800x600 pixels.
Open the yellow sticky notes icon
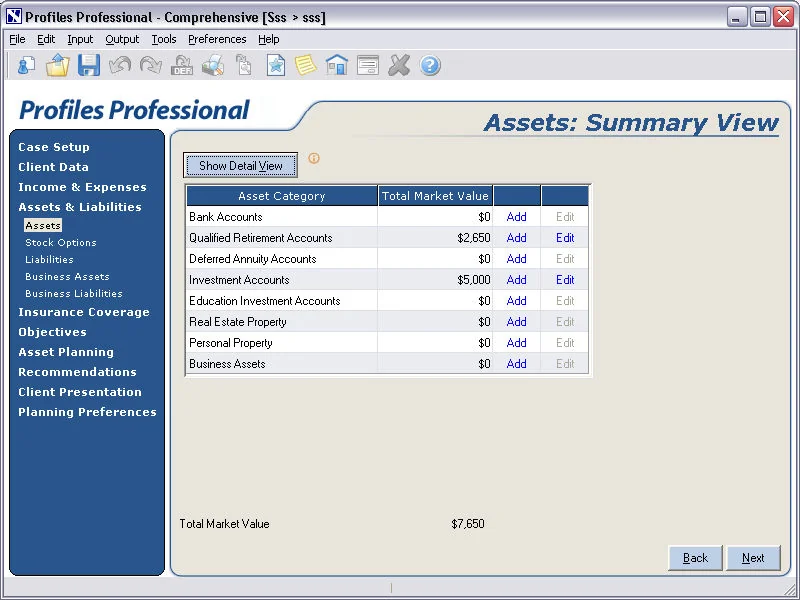pyautogui.click(x=306, y=65)
